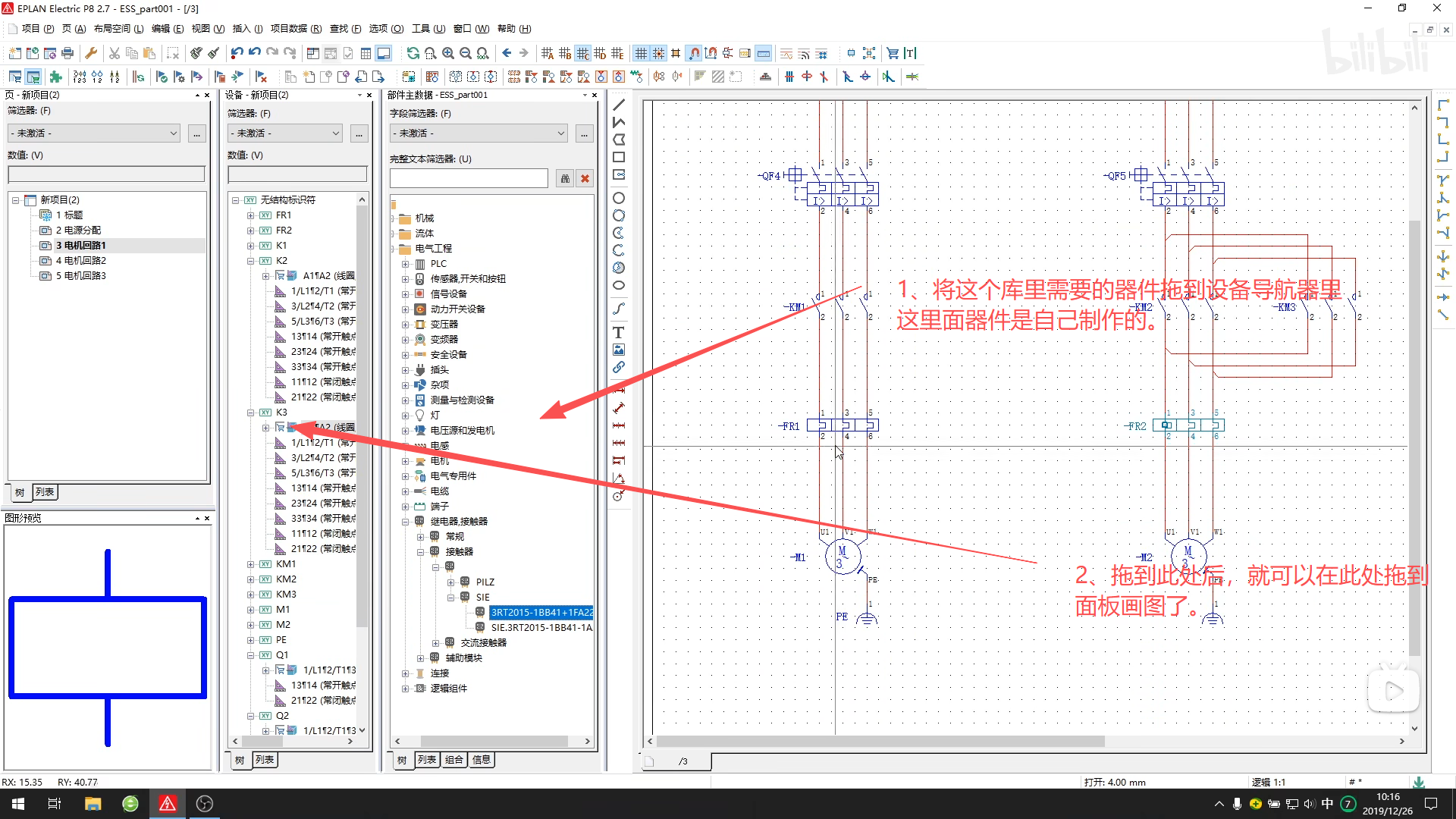Clear full-text filter with red X
1456x819 pixels.
click(x=585, y=178)
